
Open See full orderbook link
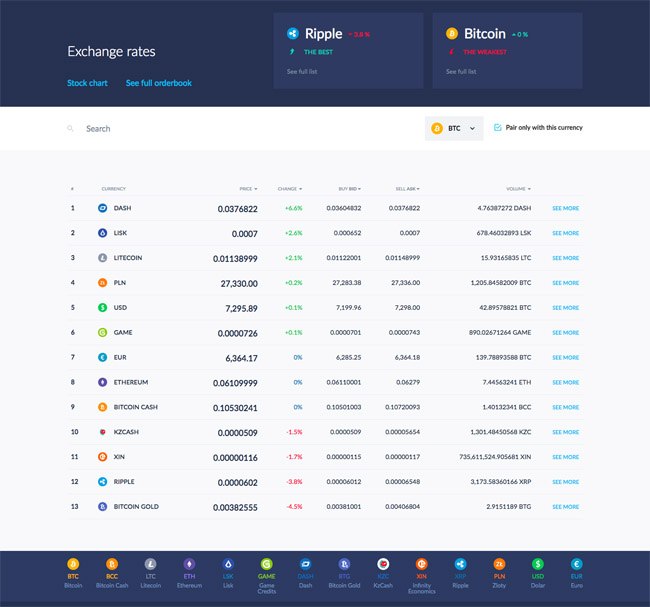coord(159,83)
